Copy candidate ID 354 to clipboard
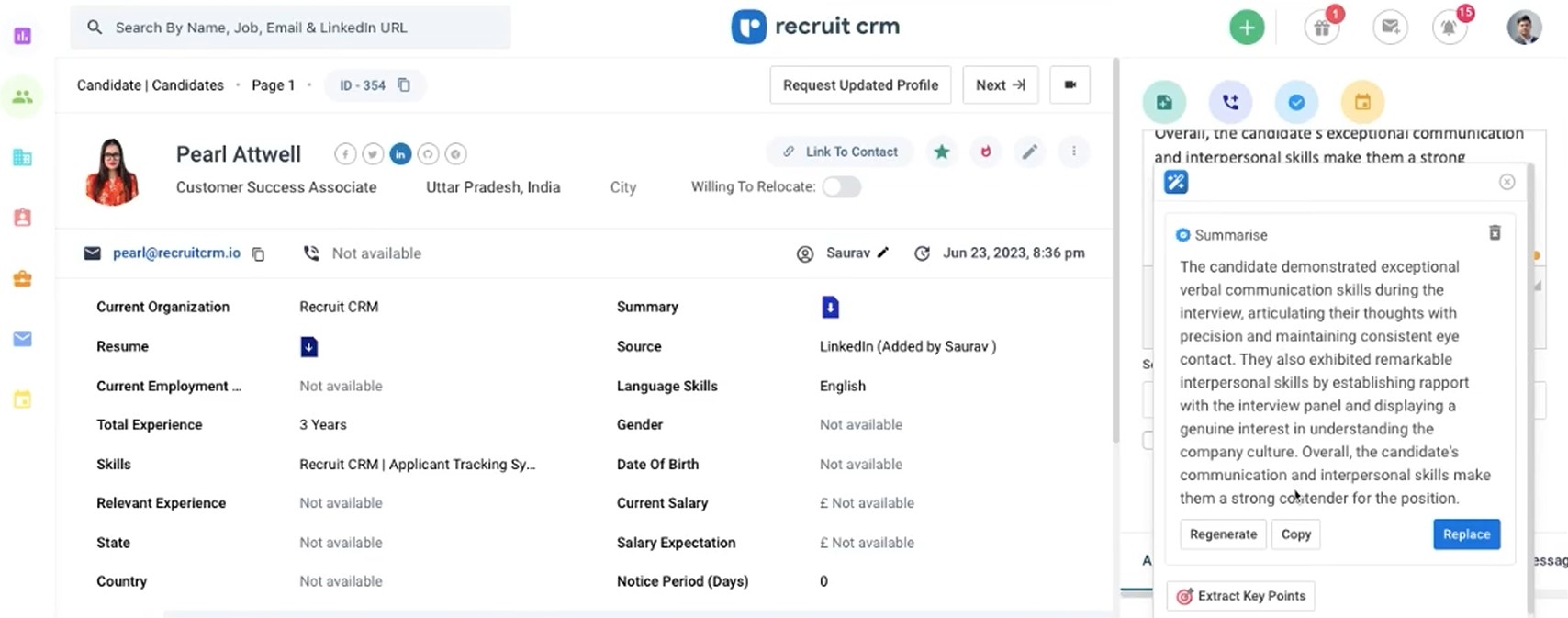1568x618 pixels. tap(404, 85)
